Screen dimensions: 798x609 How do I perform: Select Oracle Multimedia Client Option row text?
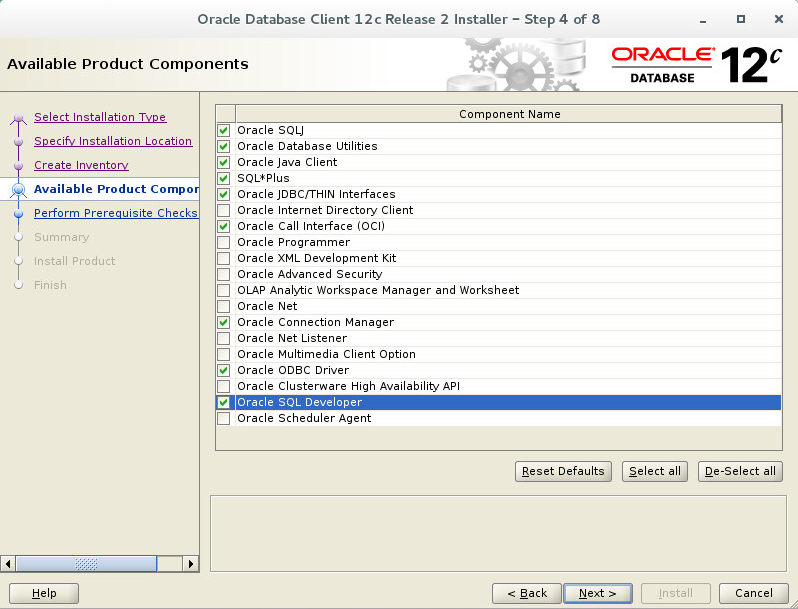click(x=326, y=355)
